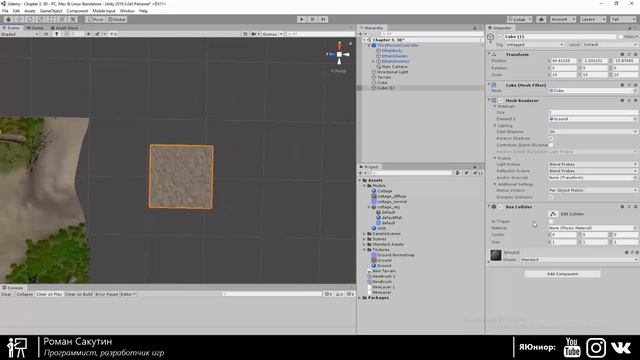Expand the Packages folder
This screenshot has height=360, width=640.
coord(360,298)
